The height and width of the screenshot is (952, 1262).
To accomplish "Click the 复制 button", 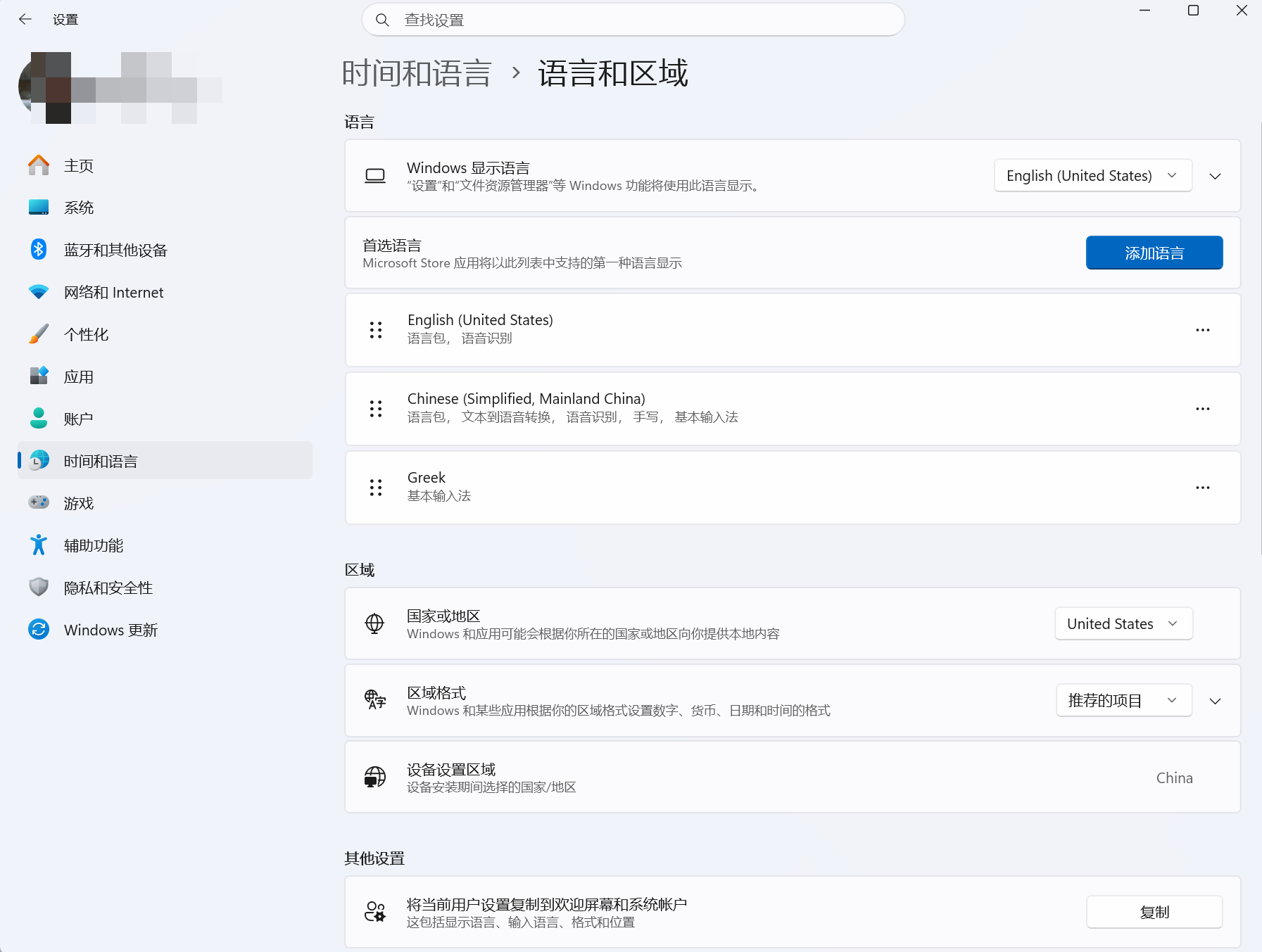I will pos(1154,912).
